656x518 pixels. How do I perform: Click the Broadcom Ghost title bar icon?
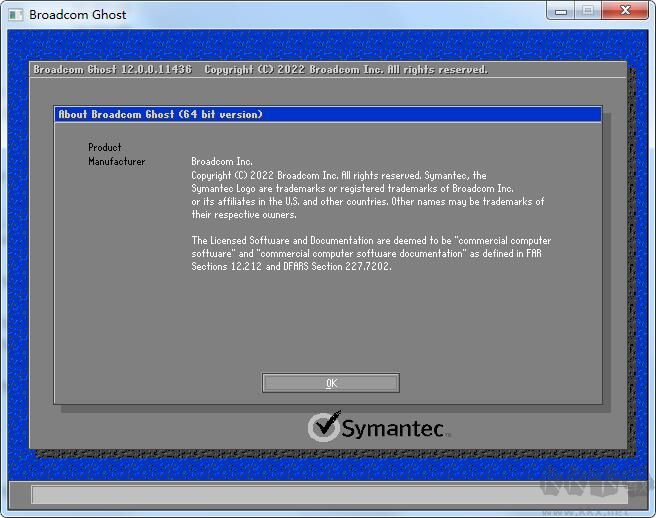tap(15, 15)
